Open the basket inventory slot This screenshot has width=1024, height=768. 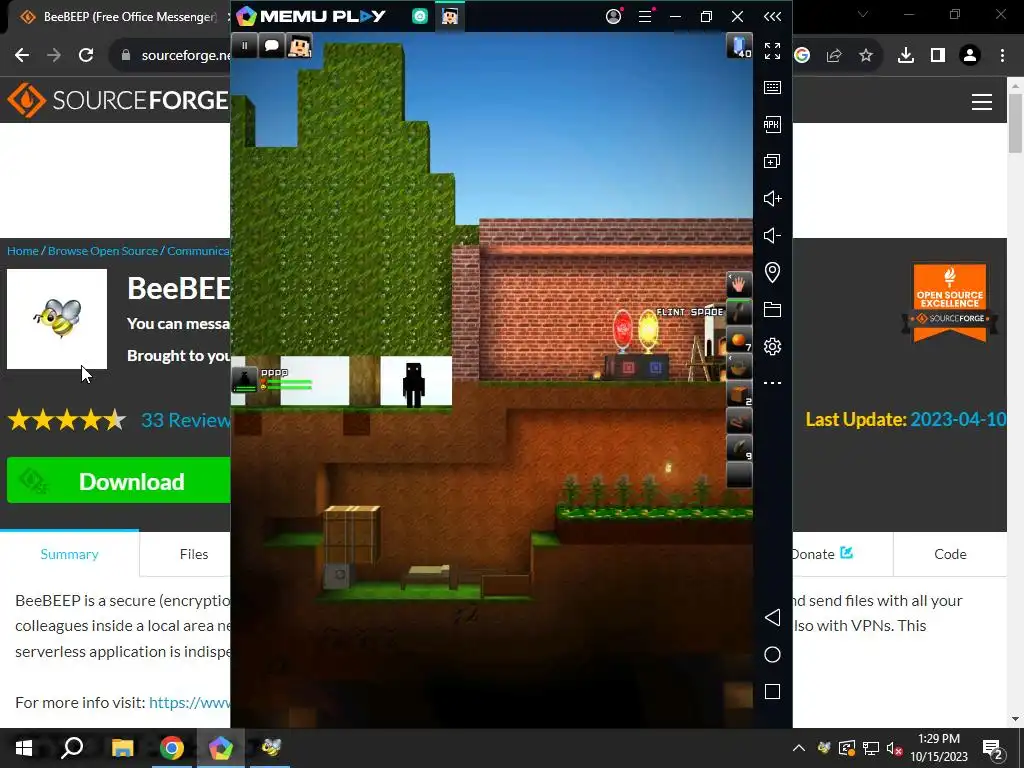click(739, 367)
